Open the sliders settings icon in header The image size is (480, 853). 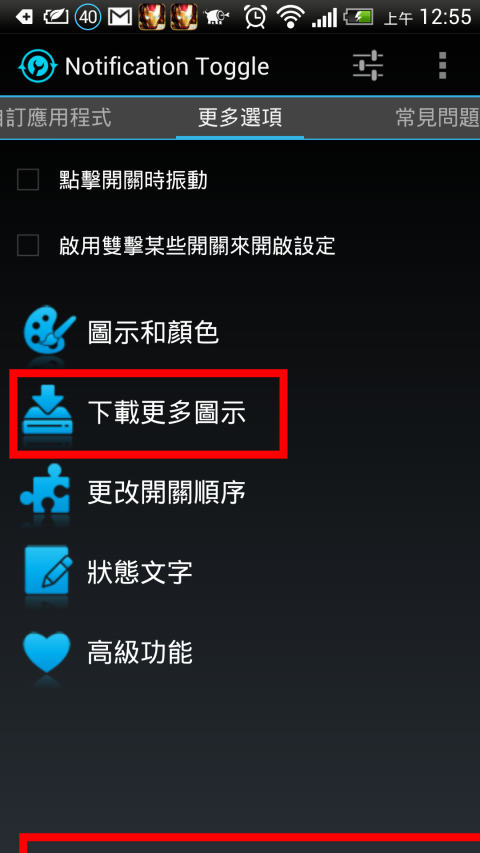click(x=368, y=66)
